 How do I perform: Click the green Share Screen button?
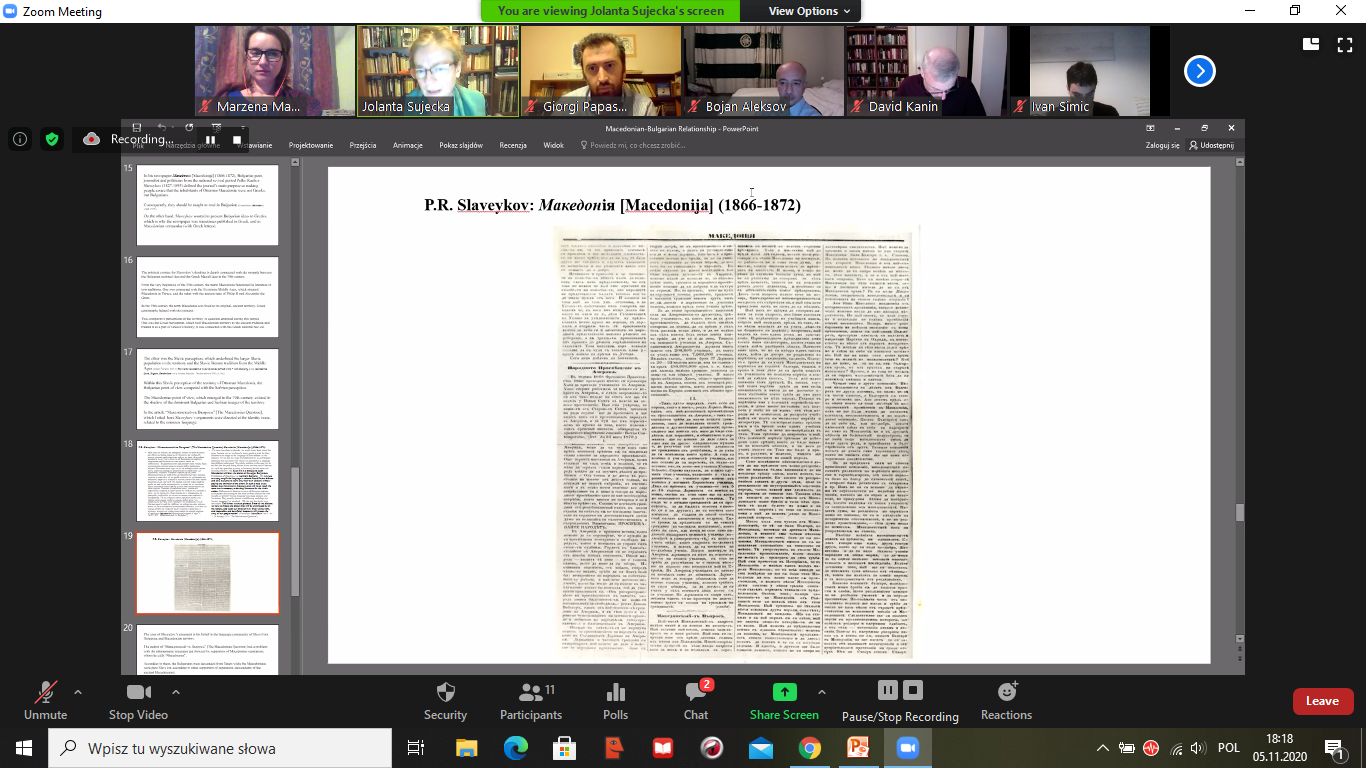pyautogui.click(x=784, y=701)
